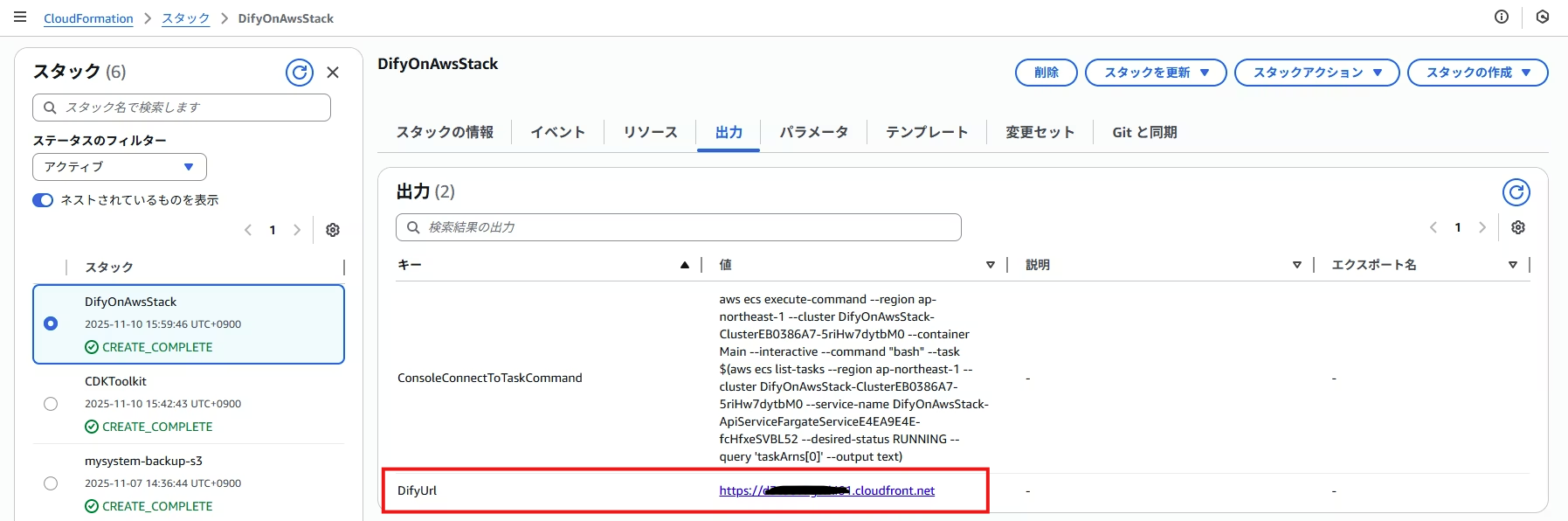This screenshot has height=521, width=1568.
Task: Expand the スタックを更新 dropdown
Action: click(1156, 73)
